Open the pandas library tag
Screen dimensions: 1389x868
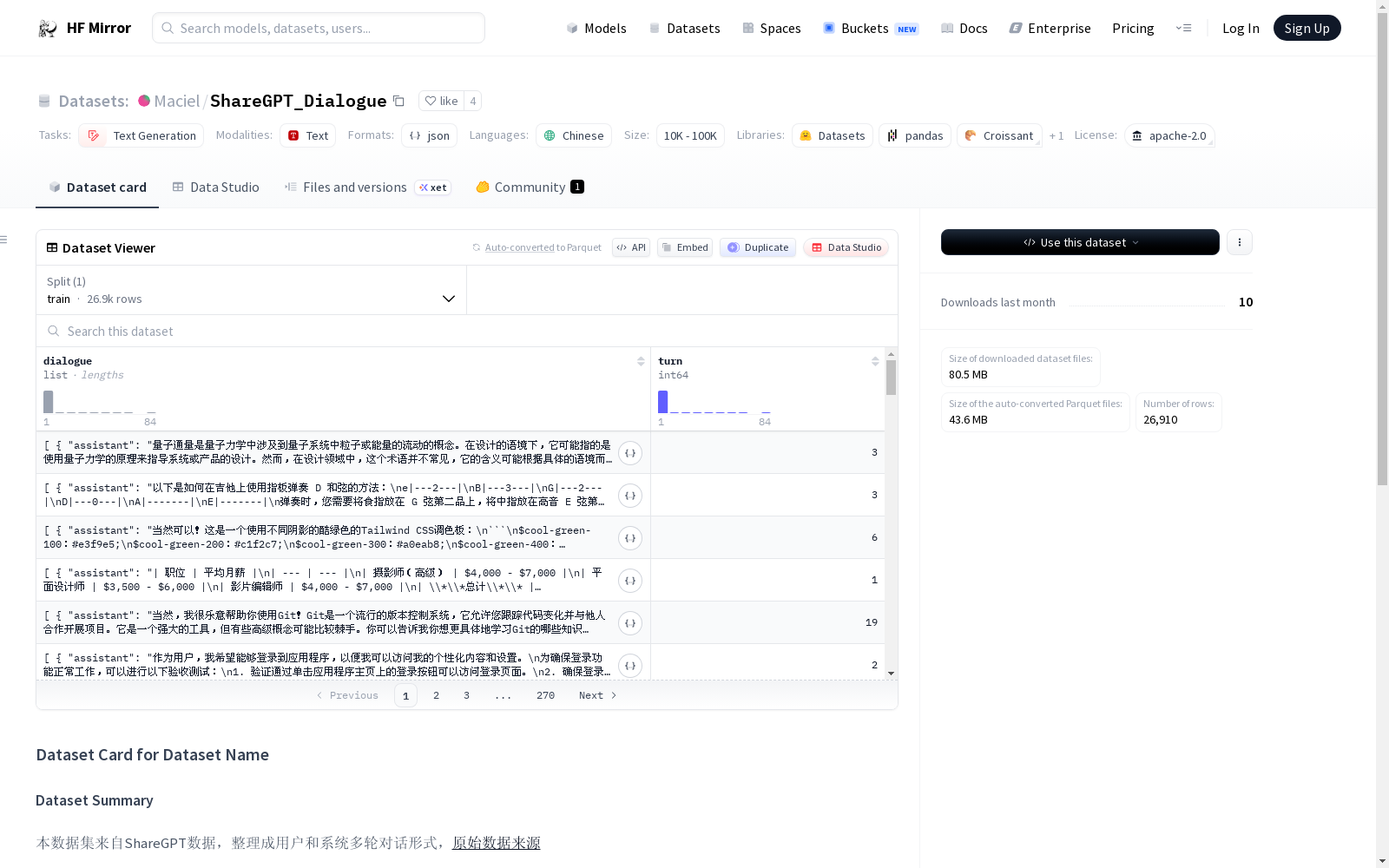point(915,135)
